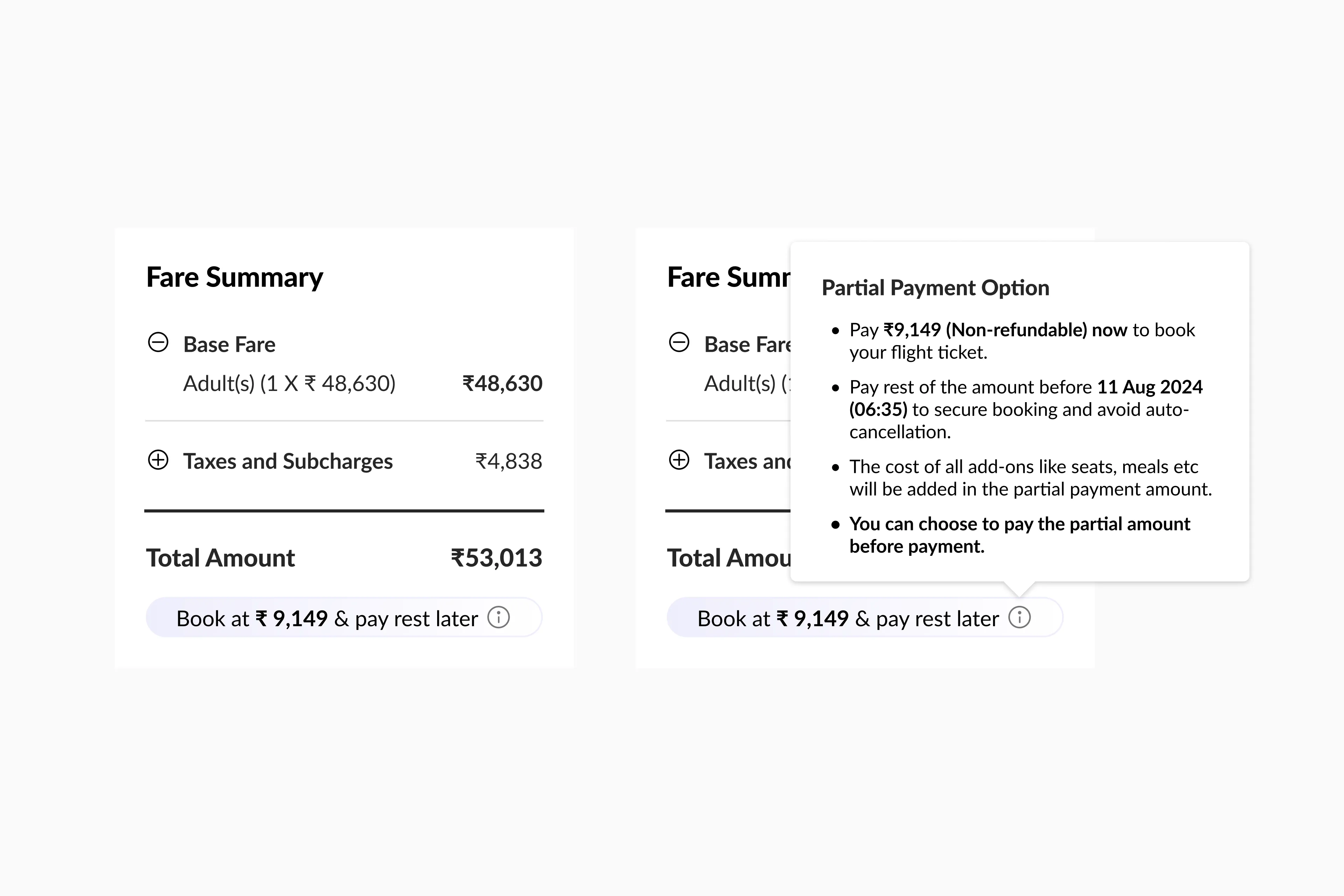Screen dimensions: 1344x896
Task: Click the ₹53,013 total amount value
Action: click(496, 558)
